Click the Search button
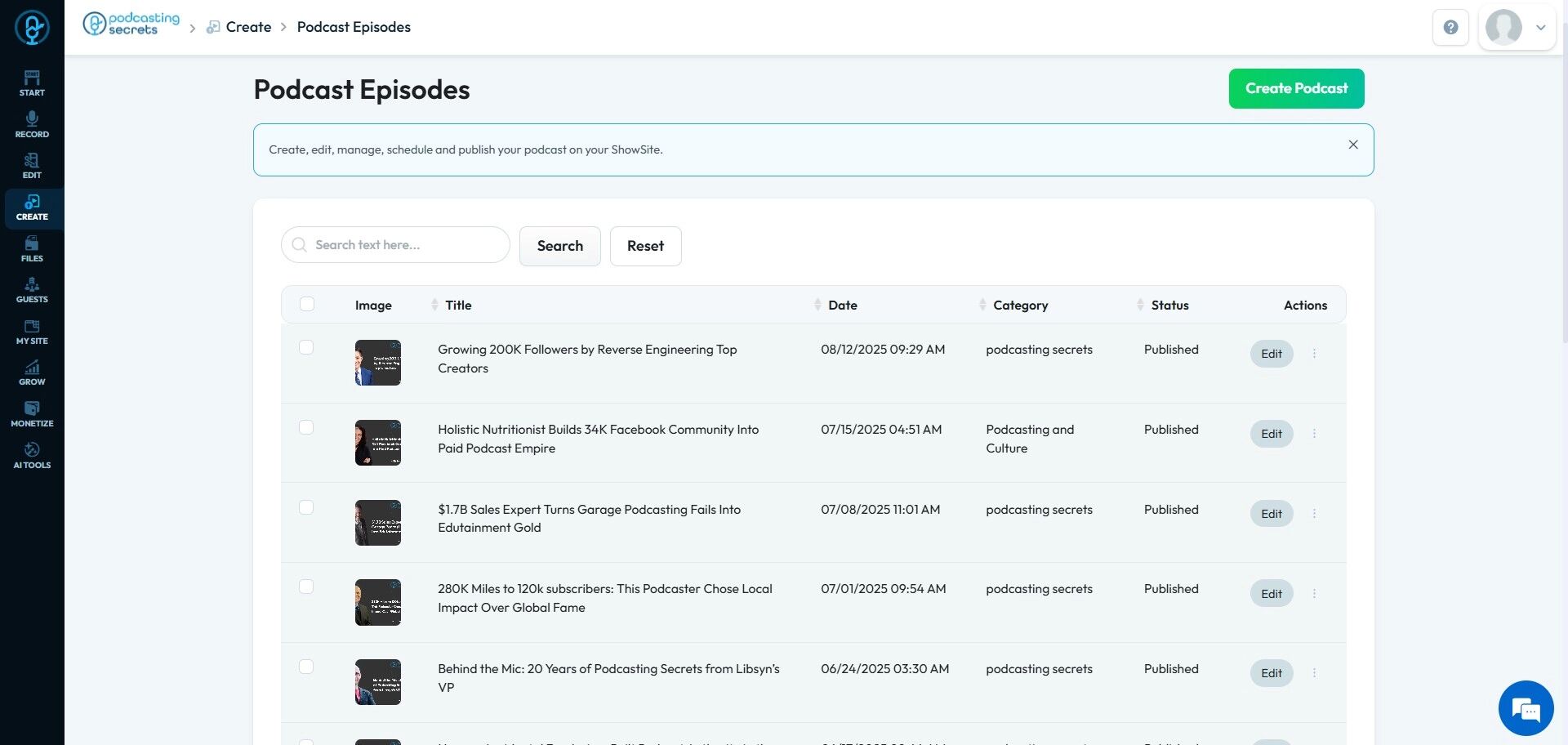Viewport: 1568px width, 745px height. 560,246
